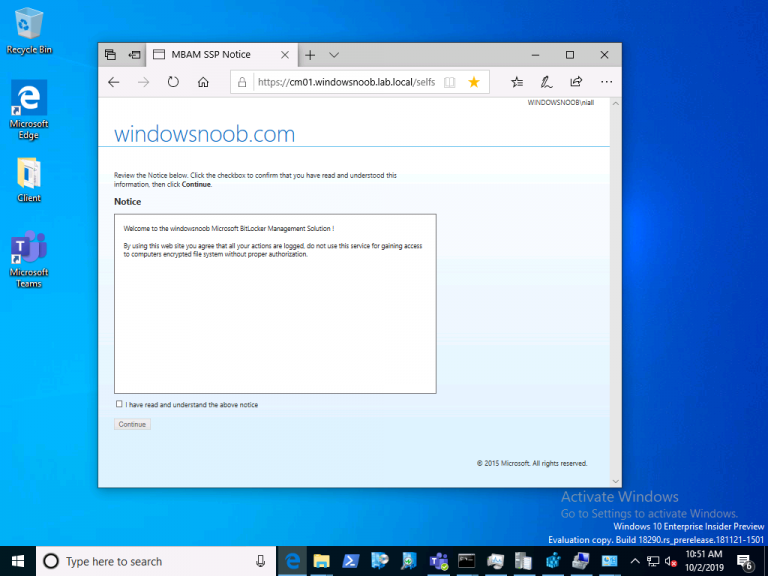Open the Favorites hub icon
The height and width of the screenshot is (576, 768).
pyautogui.click(x=517, y=82)
